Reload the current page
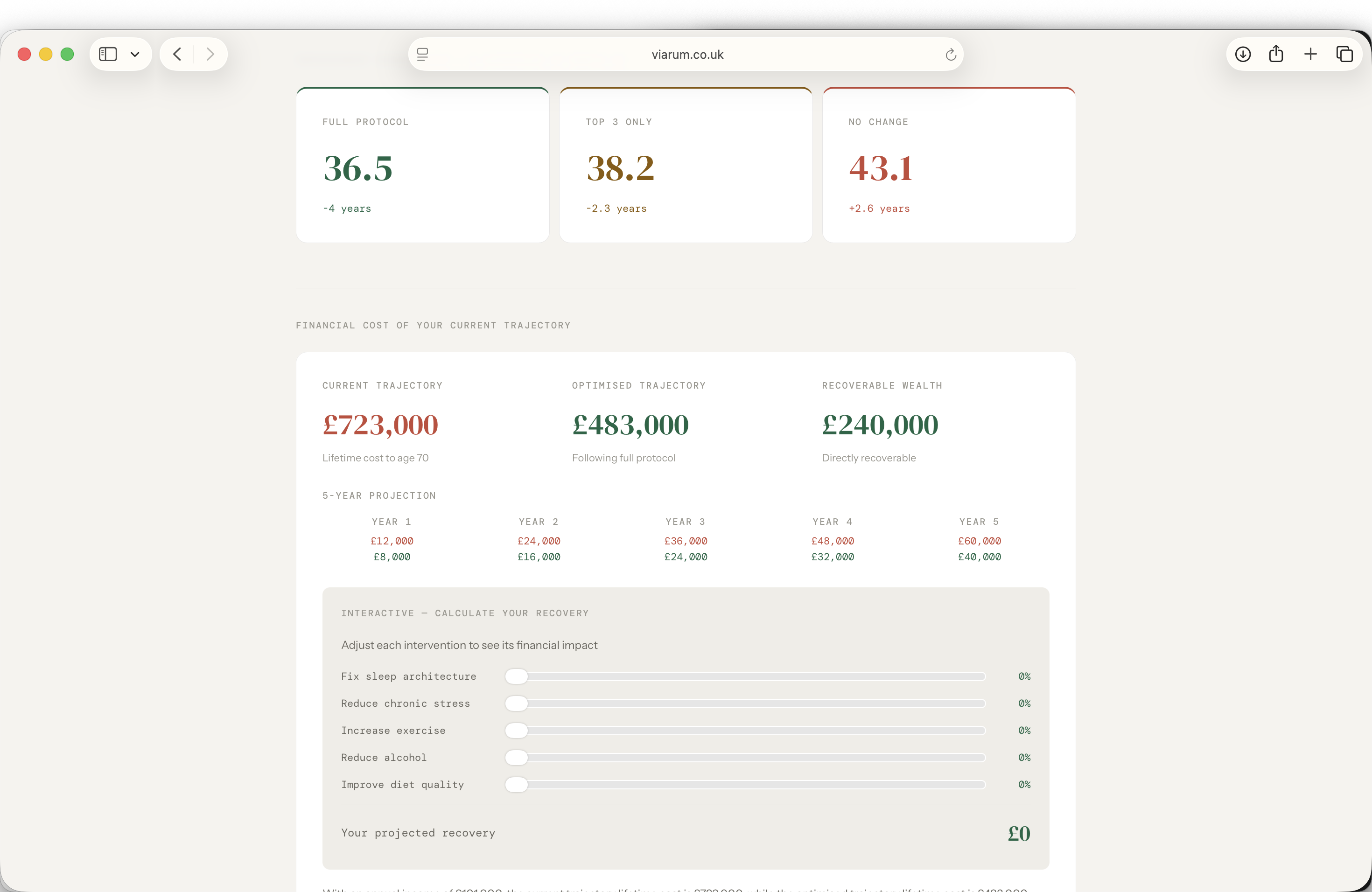 (x=951, y=54)
